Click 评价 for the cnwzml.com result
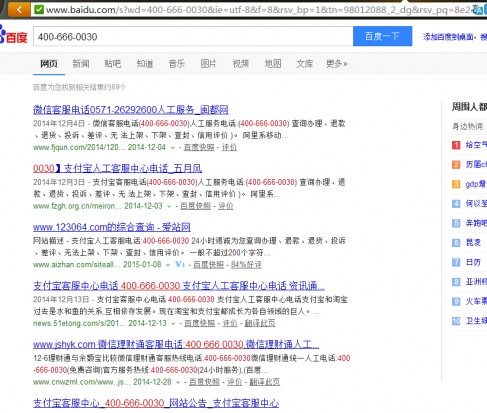 coord(234,382)
